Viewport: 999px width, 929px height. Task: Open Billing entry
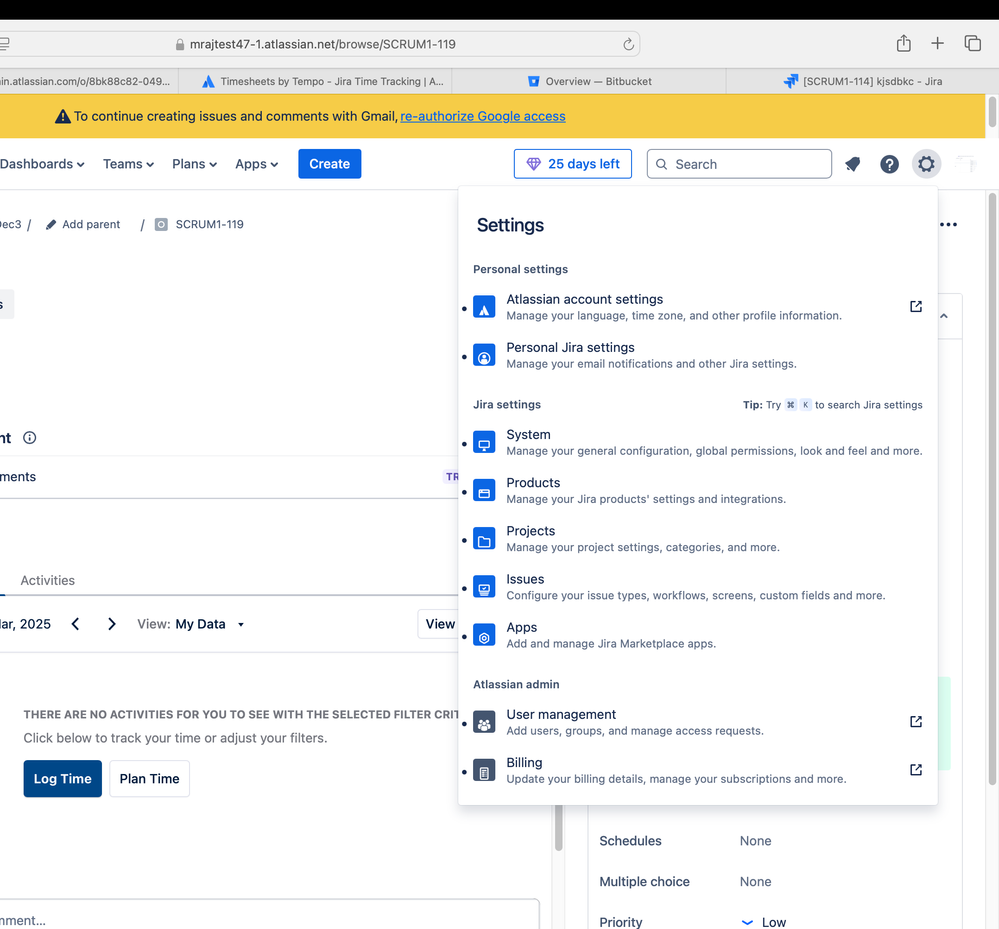coord(698,770)
